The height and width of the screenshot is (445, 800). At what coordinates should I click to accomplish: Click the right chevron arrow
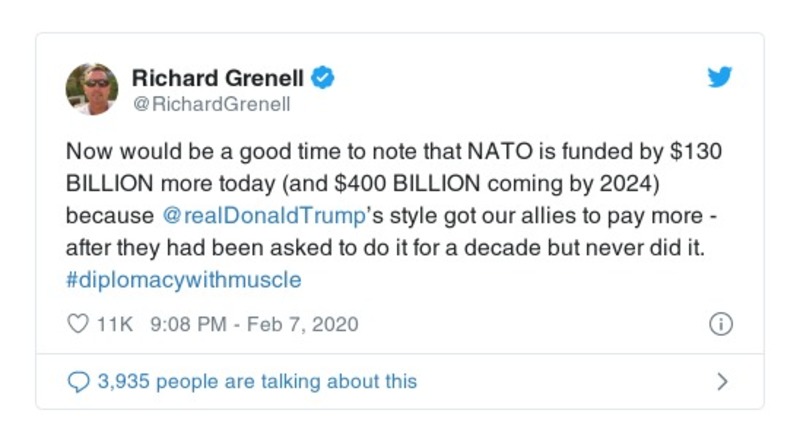722,381
